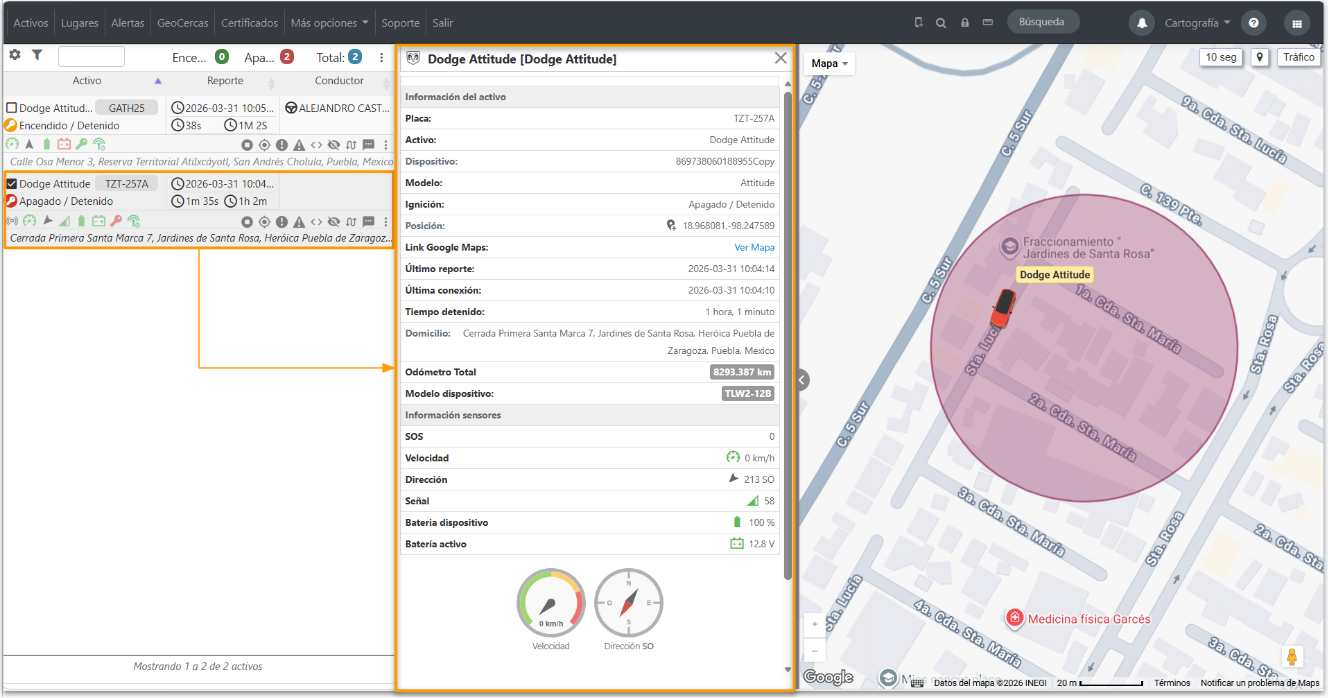Click the route icon in TZT-257A row
Screen dimensions: 1328x698
click(x=351, y=221)
